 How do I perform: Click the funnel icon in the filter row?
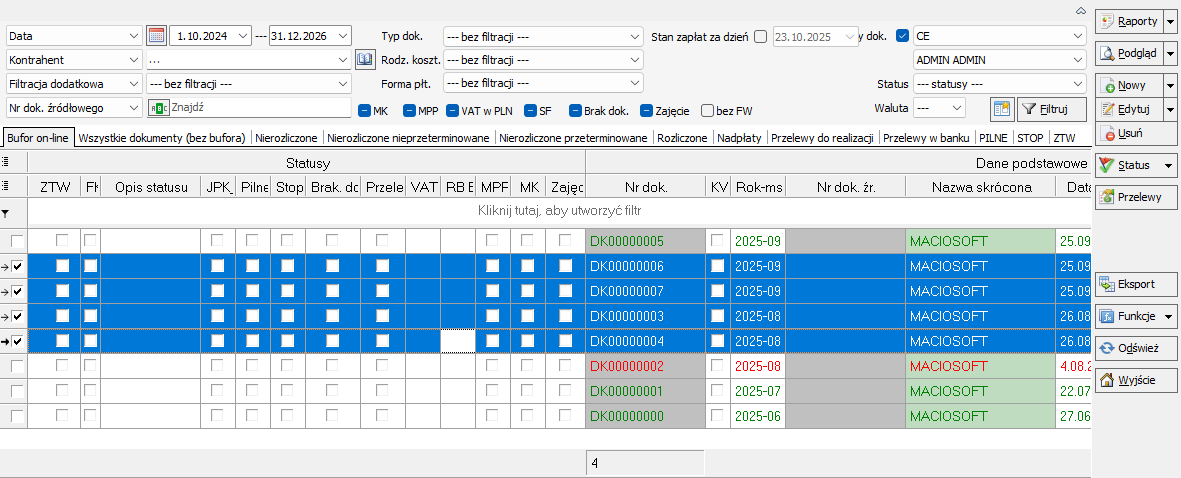click(x=6, y=213)
